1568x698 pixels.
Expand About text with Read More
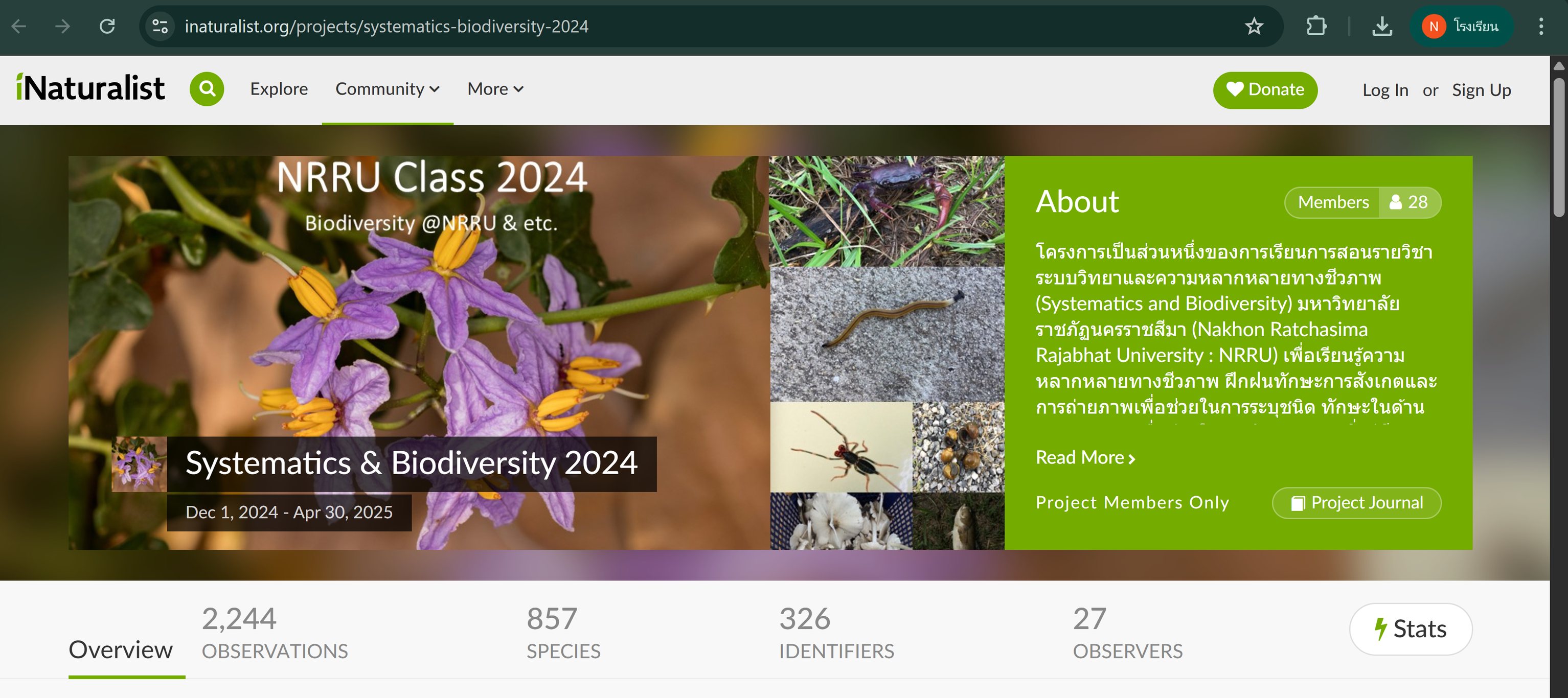click(x=1085, y=458)
